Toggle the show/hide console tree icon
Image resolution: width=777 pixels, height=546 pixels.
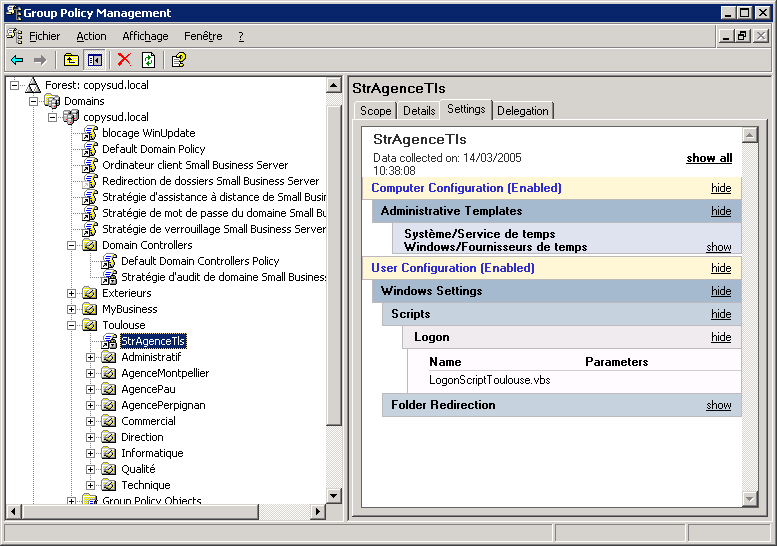(x=94, y=60)
